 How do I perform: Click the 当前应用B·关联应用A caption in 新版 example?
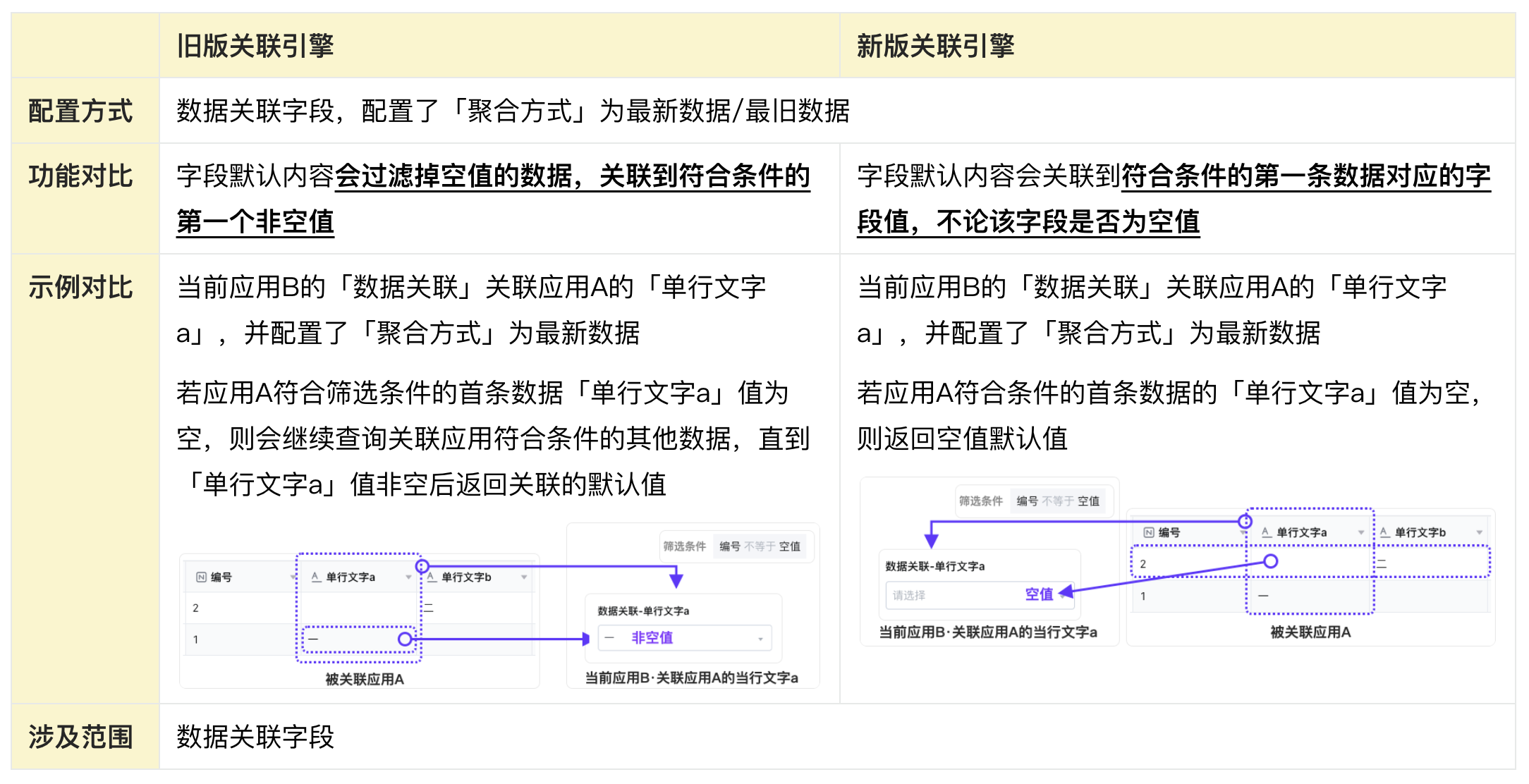(x=988, y=632)
